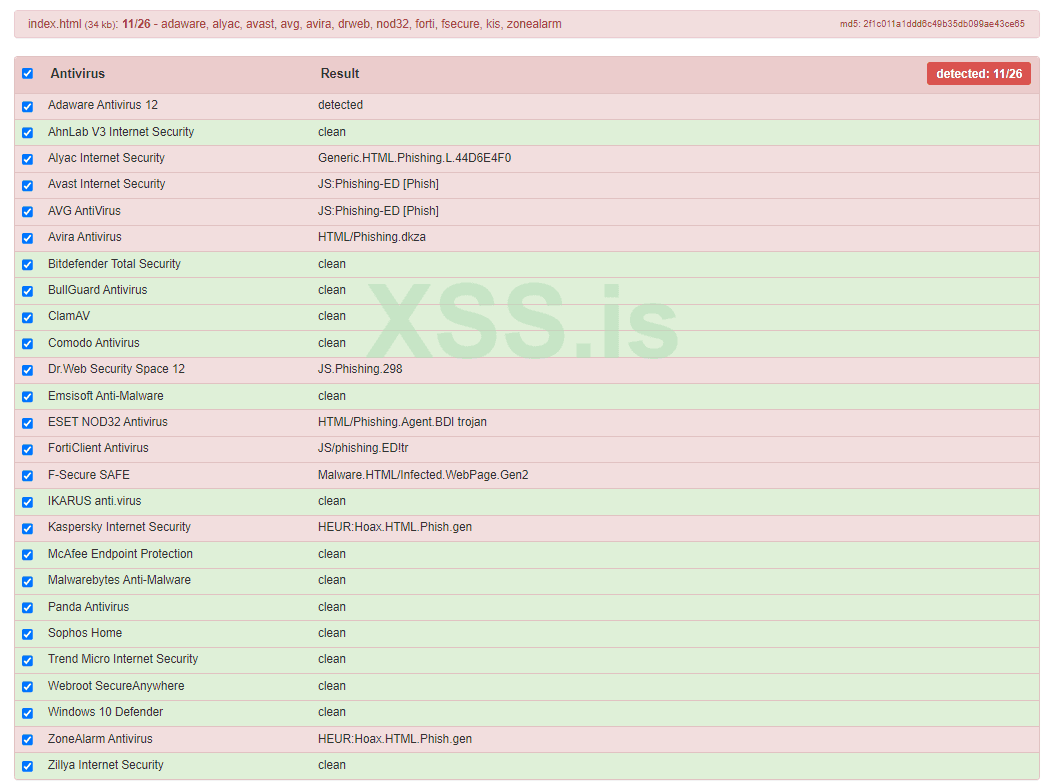Click the 'F-Secure SAFE' name
The height and width of the screenshot is (784, 1044).
[89, 475]
